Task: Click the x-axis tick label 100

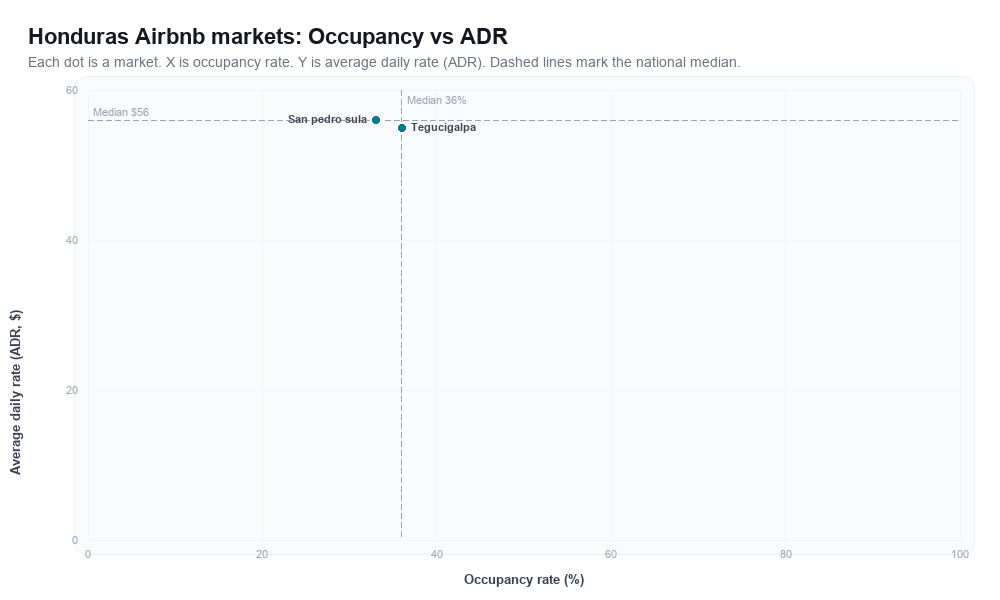Action: coord(960,555)
